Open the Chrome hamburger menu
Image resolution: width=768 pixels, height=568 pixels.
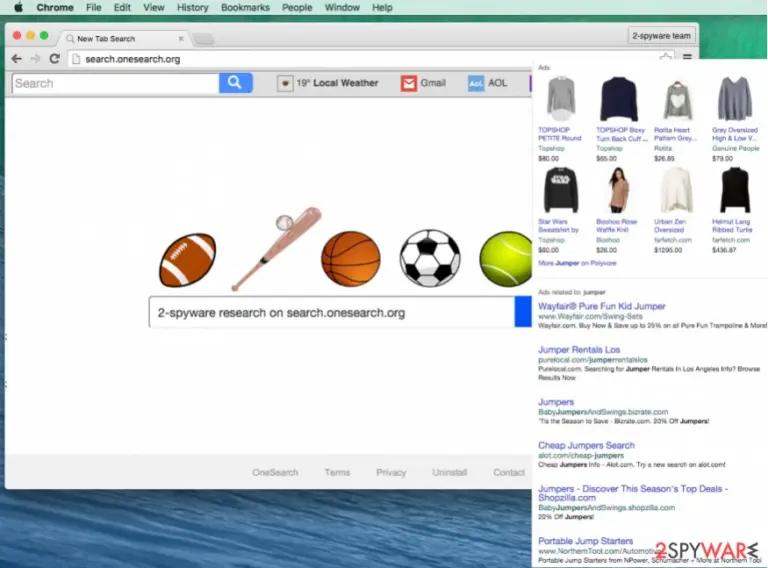tap(687, 58)
